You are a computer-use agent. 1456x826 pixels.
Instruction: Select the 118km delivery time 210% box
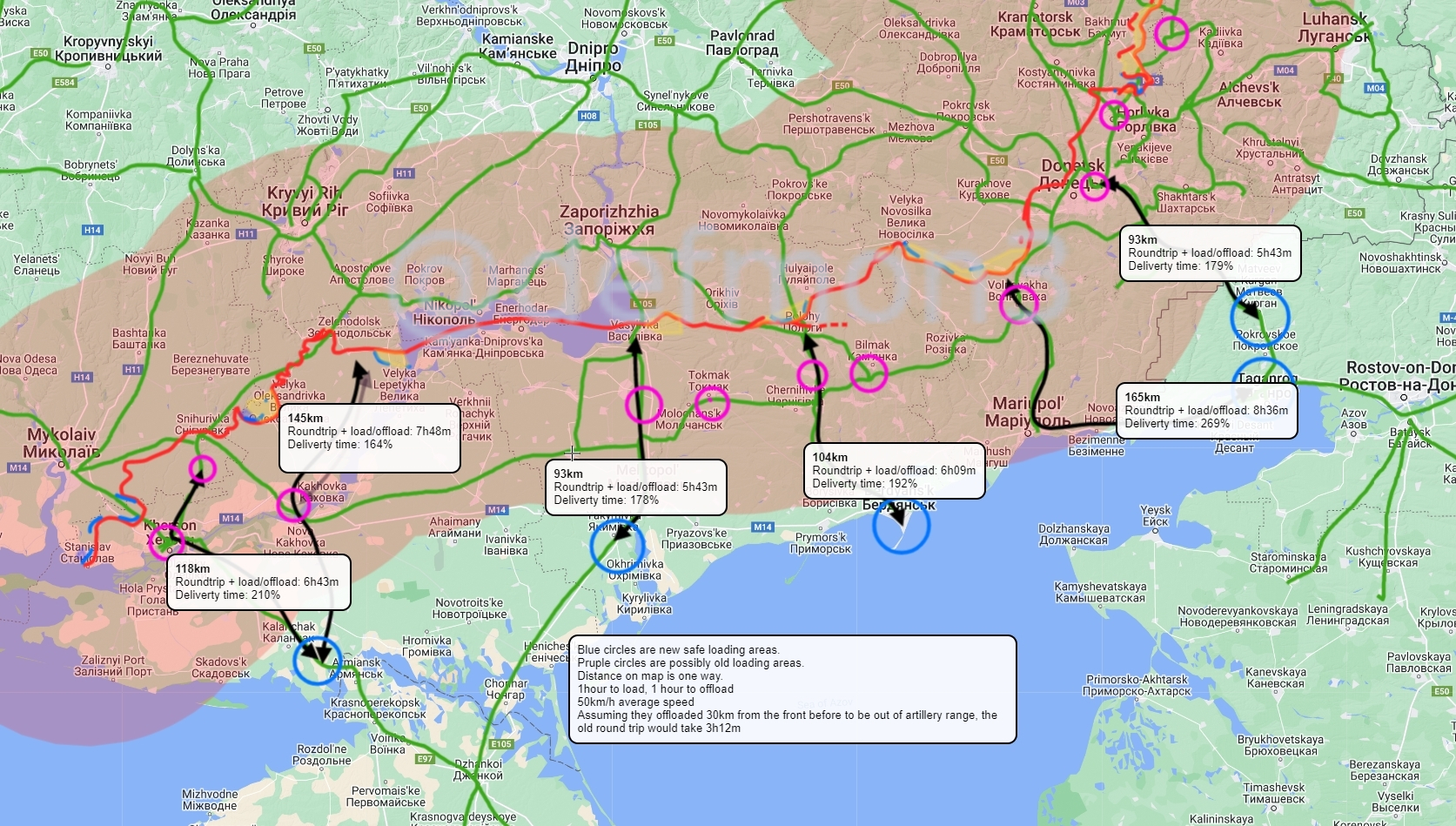(258, 581)
